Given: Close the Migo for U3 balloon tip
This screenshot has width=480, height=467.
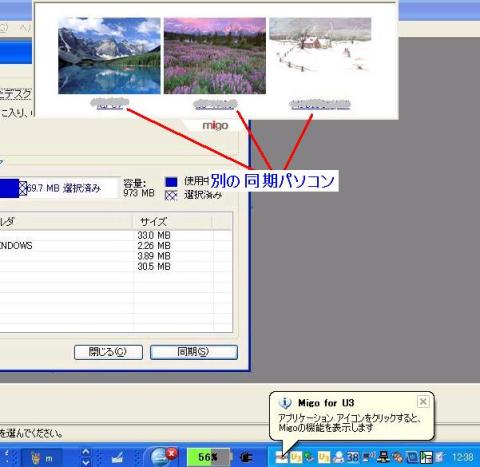Looking at the screenshot, I should pos(423,402).
